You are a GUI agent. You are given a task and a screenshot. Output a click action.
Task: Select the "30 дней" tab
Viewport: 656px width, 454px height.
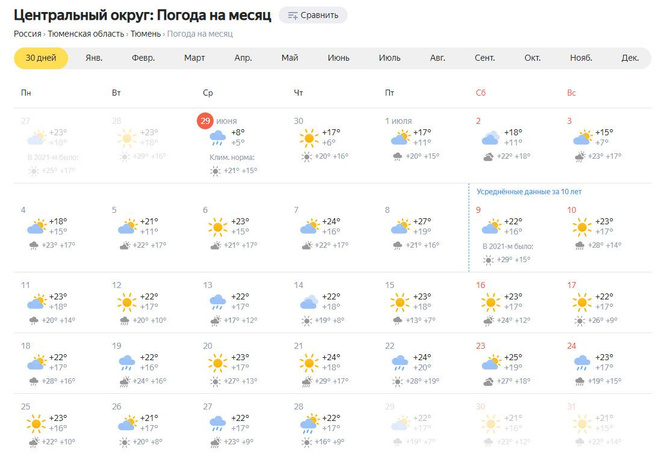click(x=41, y=57)
